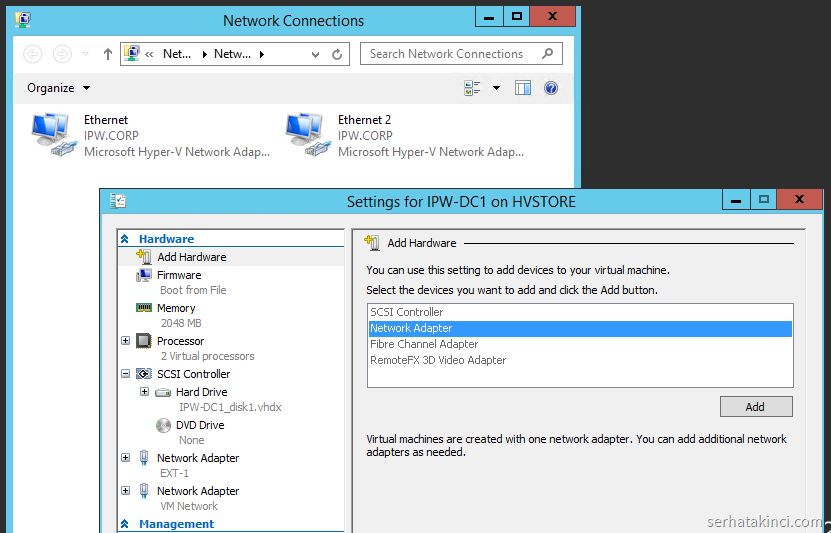The height and width of the screenshot is (533, 831).
Task: Click the Back arrow in Network Connections
Action: point(33,54)
